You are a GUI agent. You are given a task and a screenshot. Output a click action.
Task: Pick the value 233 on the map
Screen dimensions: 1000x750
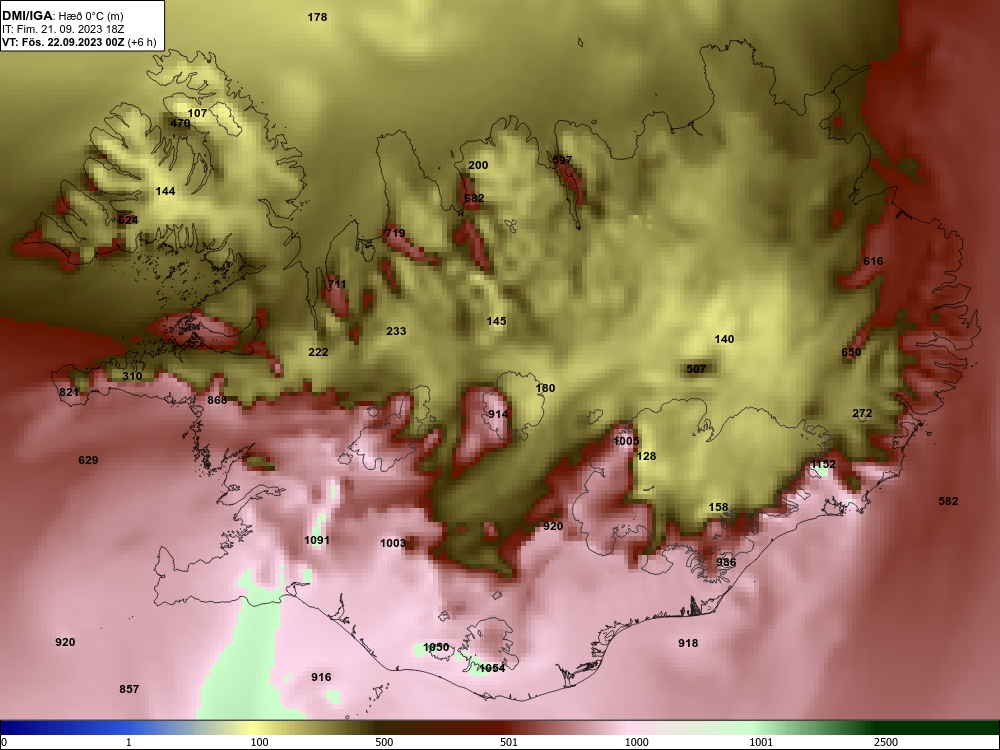pyautogui.click(x=396, y=331)
